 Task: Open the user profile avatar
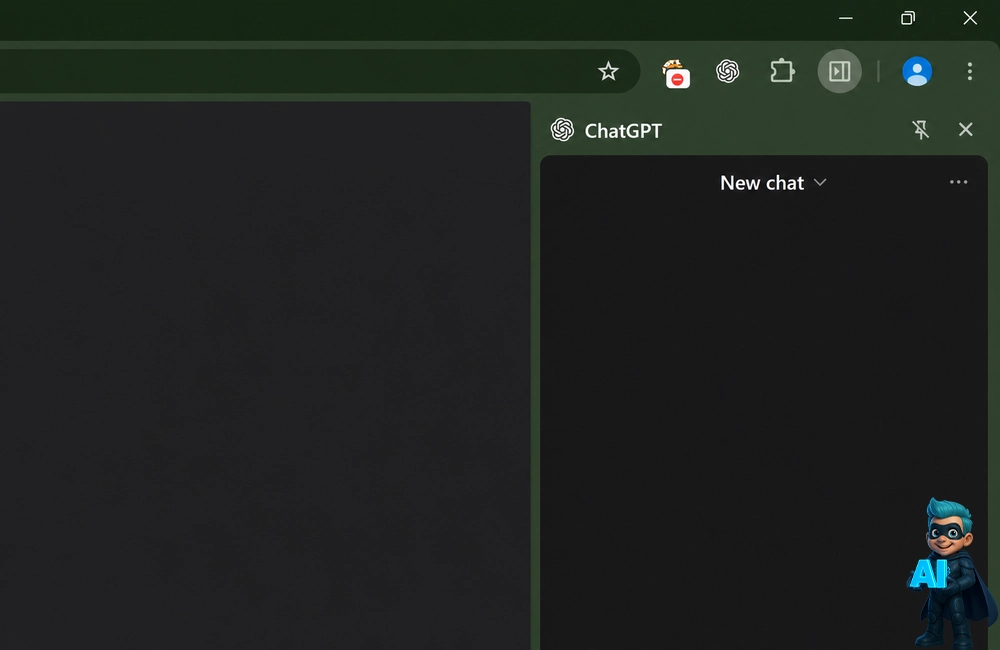[x=916, y=71]
